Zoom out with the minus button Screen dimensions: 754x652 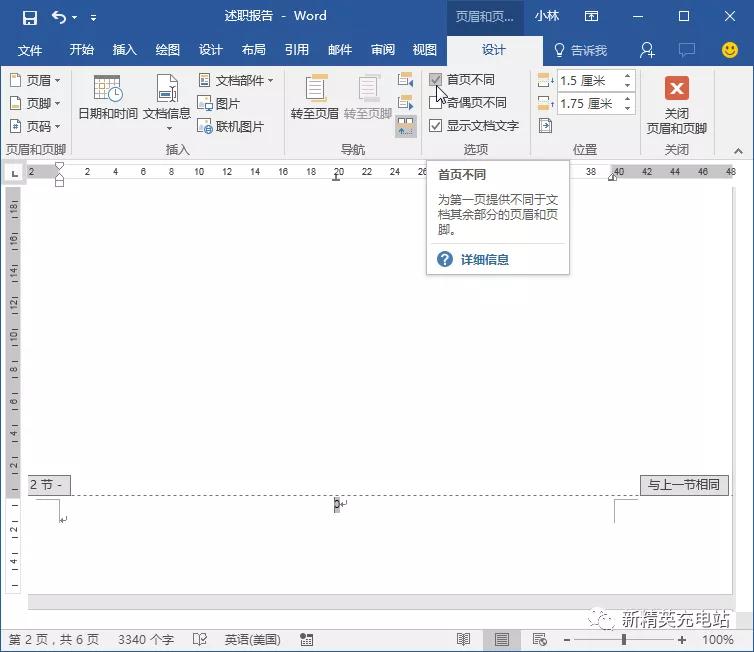(567, 639)
